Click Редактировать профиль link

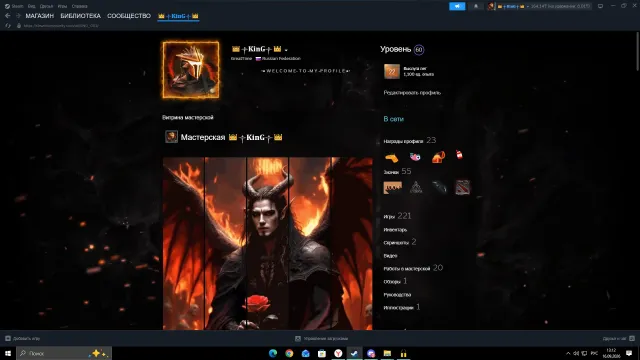[412, 93]
